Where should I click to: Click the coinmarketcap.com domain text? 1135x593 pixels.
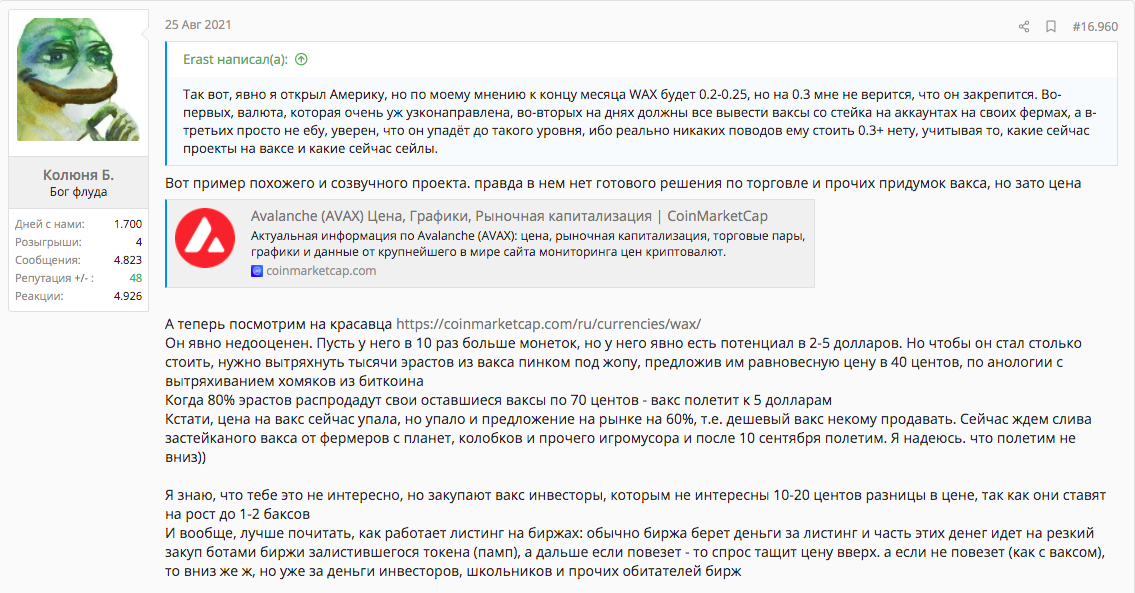[x=321, y=271]
